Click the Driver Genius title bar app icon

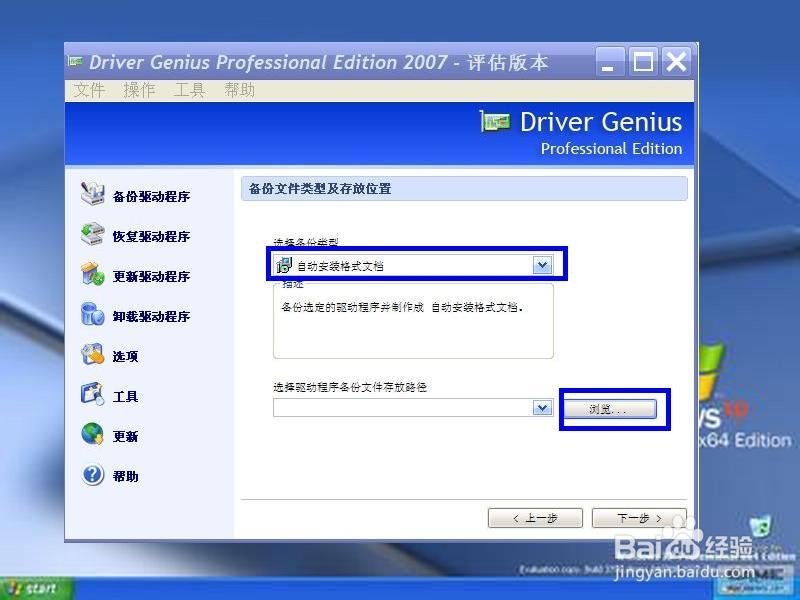(x=76, y=62)
